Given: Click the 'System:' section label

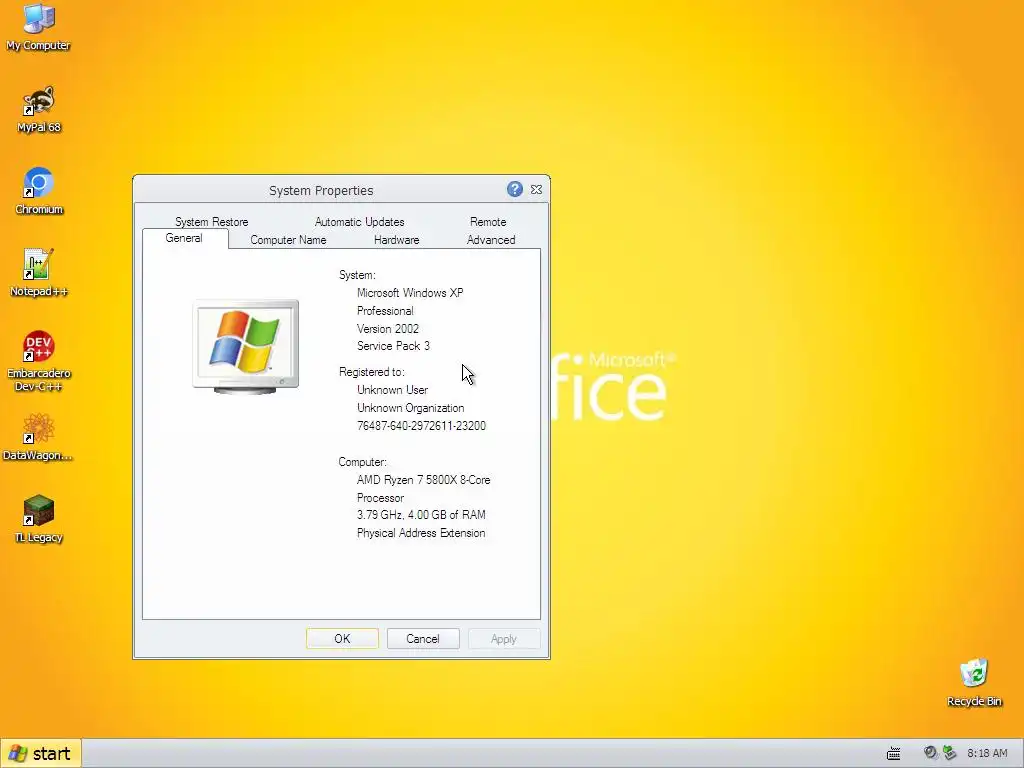Looking at the screenshot, I should click(x=357, y=275).
